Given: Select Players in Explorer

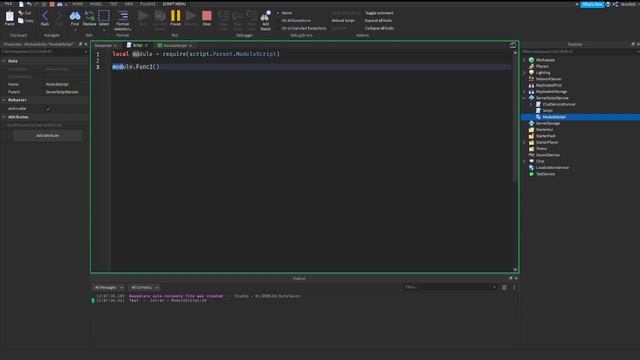Looking at the screenshot, I should point(542,66).
